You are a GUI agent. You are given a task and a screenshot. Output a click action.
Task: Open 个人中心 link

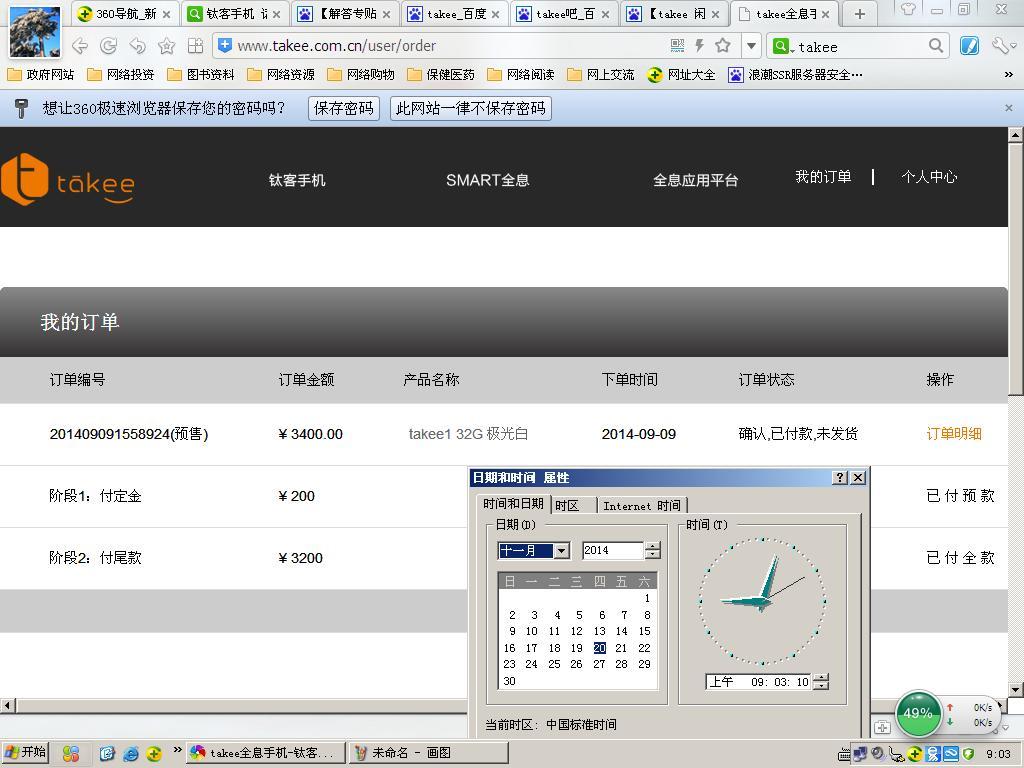[x=929, y=177]
